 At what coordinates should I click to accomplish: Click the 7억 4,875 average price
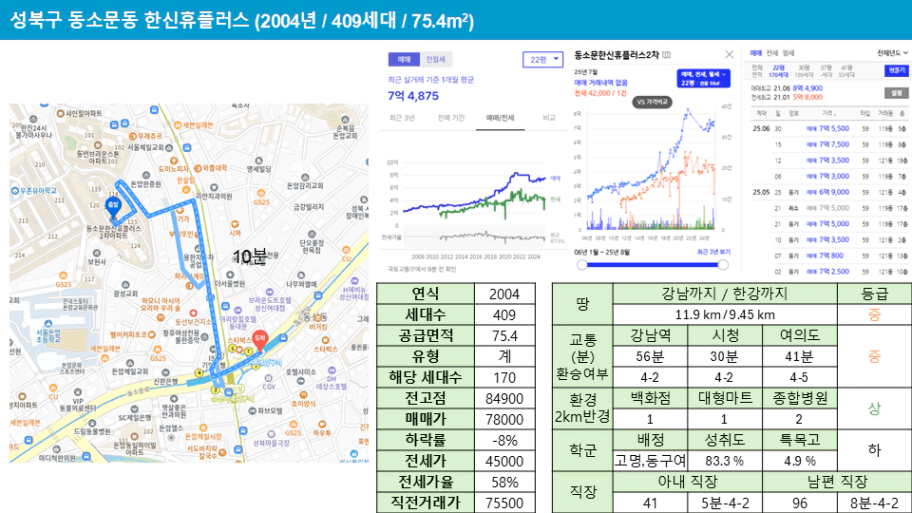tap(414, 96)
